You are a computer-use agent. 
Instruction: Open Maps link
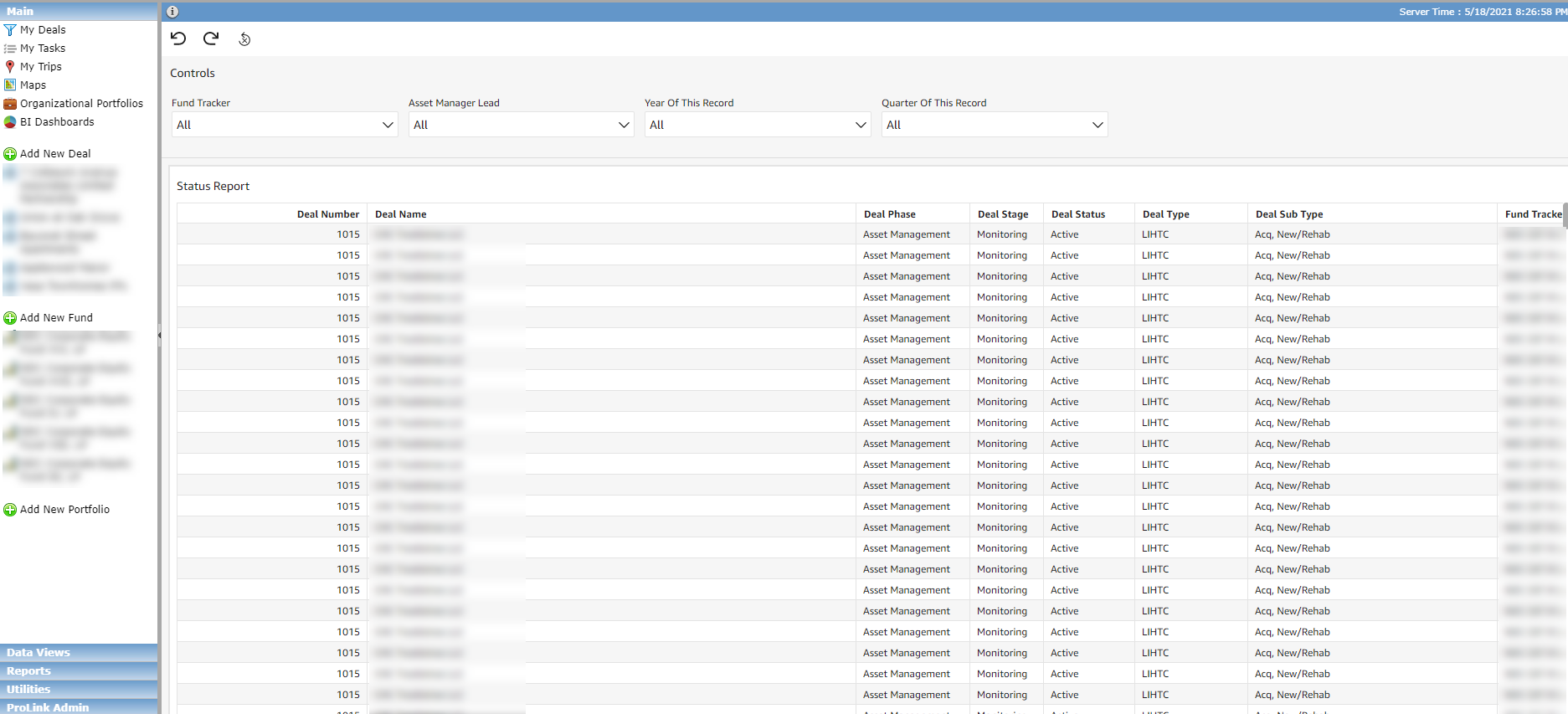33,85
